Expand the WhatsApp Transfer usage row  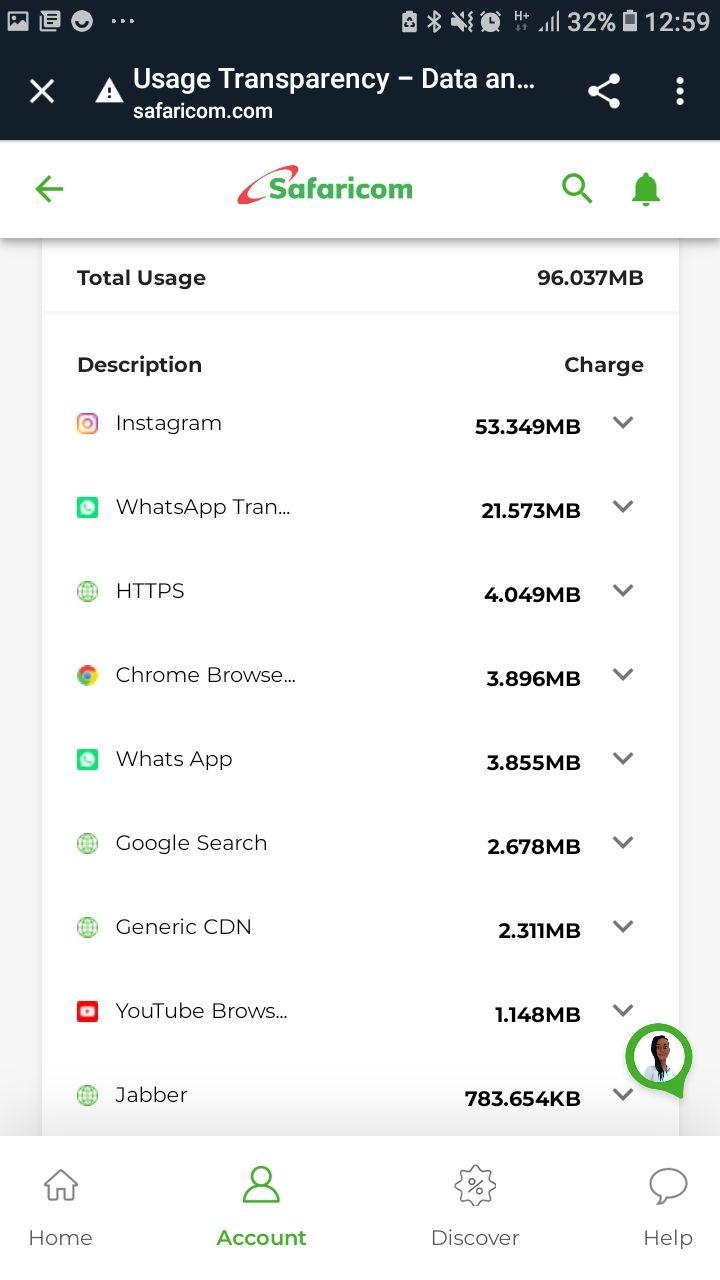coord(623,507)
